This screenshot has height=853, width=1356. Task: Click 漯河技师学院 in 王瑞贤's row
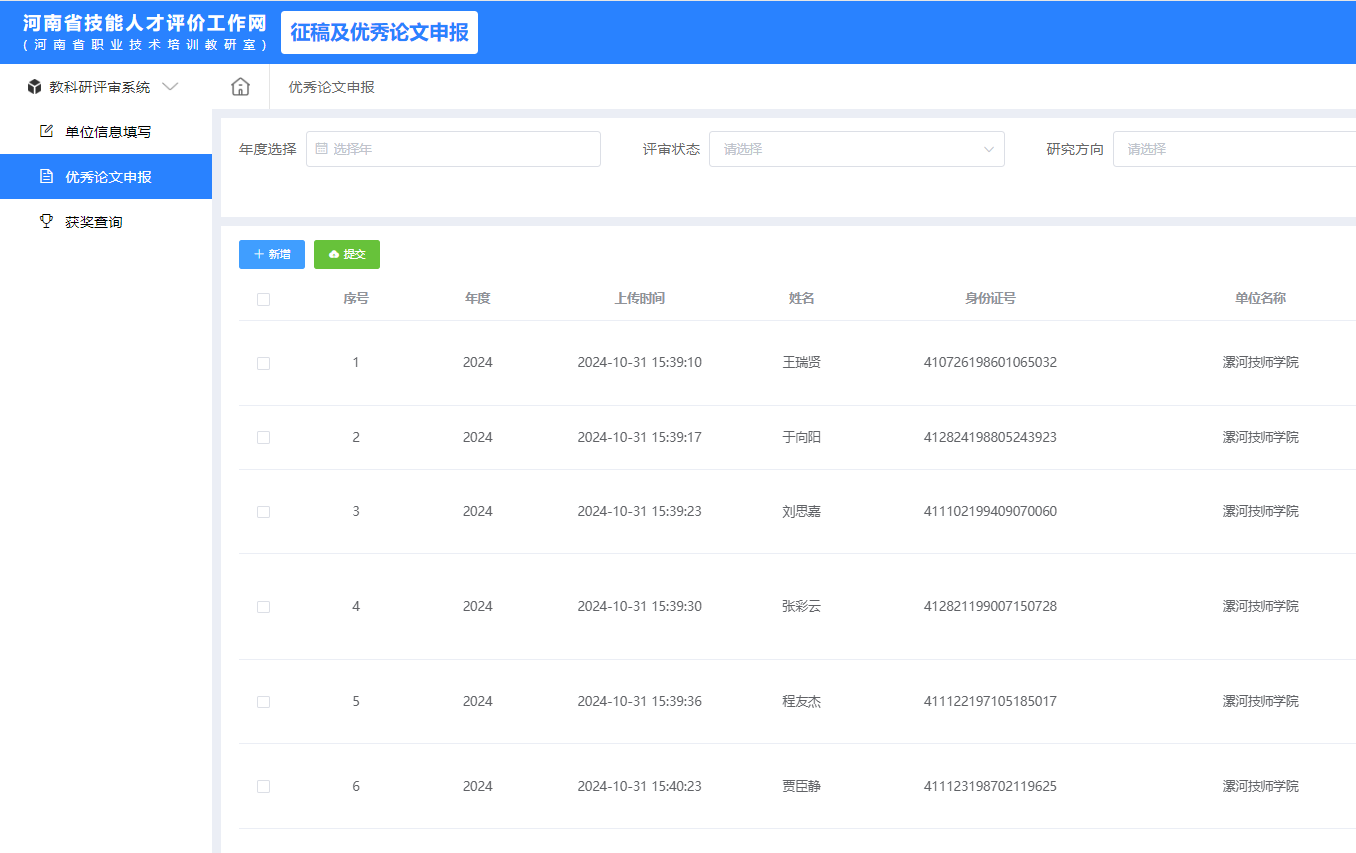point(1260,362)
